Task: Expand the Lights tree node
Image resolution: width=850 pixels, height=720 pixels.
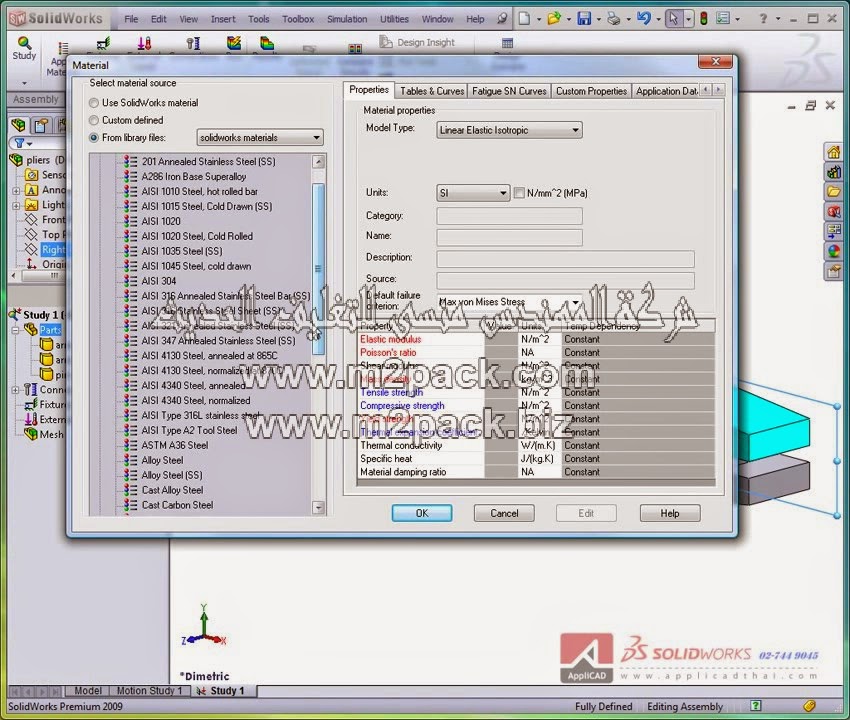Action: tap(16, 205)
